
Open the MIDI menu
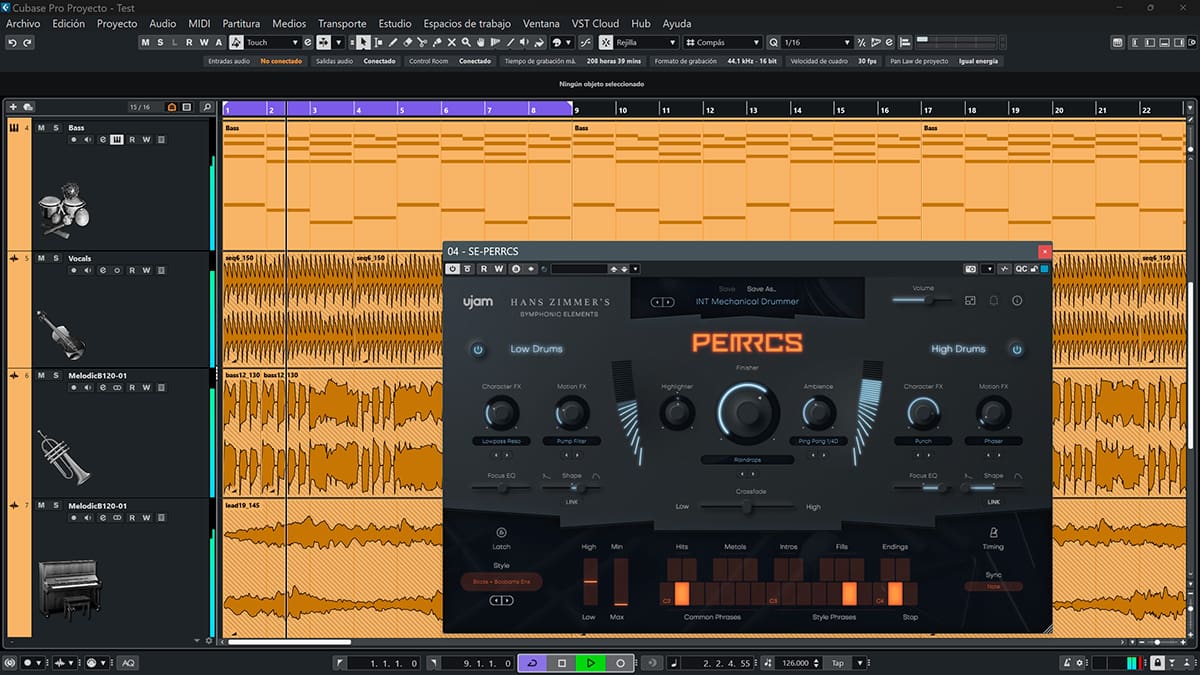pyautogui.click(x=199, y=23)
